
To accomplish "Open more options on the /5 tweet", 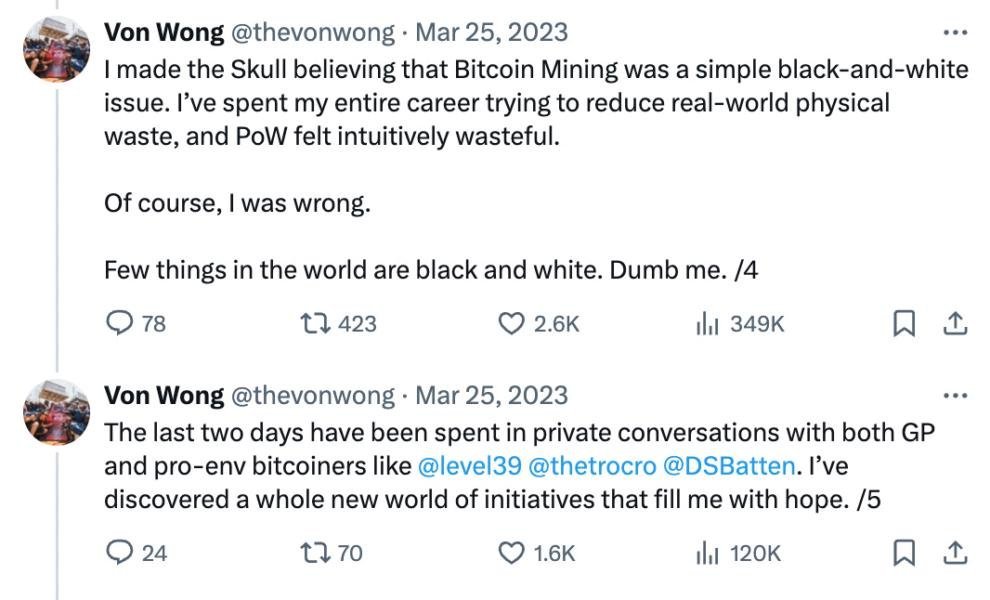I will click(955, 396).
